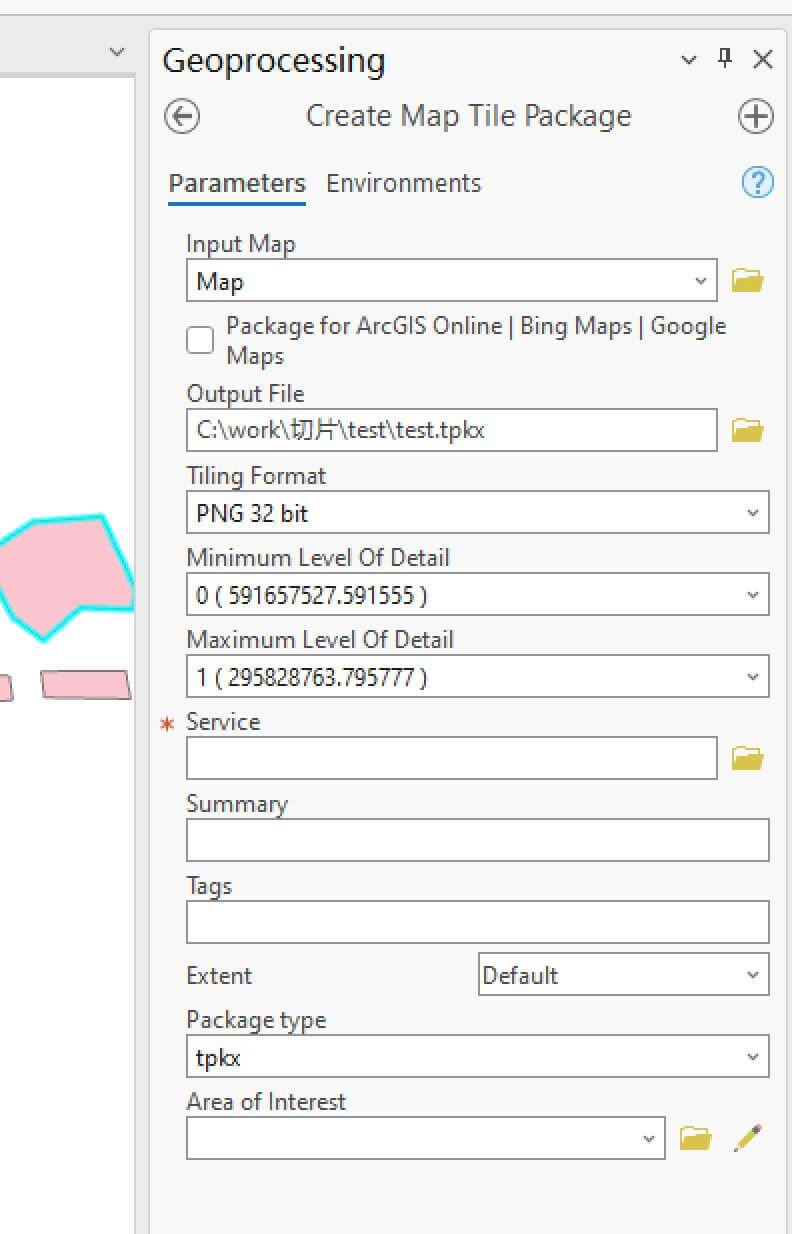
Task: Browse folder for Output File
Action: coord(747,431)
